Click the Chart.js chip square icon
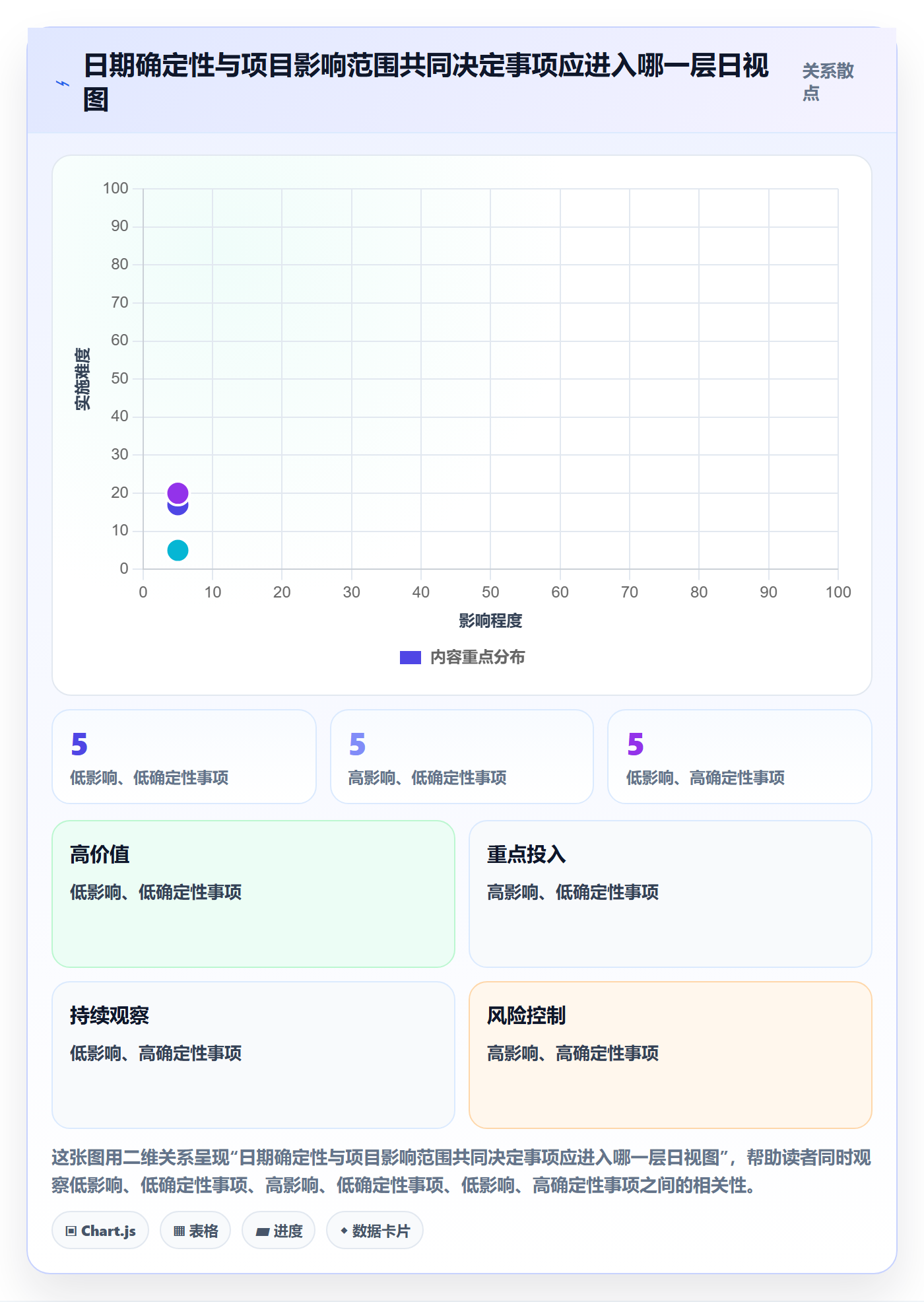924x1302 pixels. 71,1231
